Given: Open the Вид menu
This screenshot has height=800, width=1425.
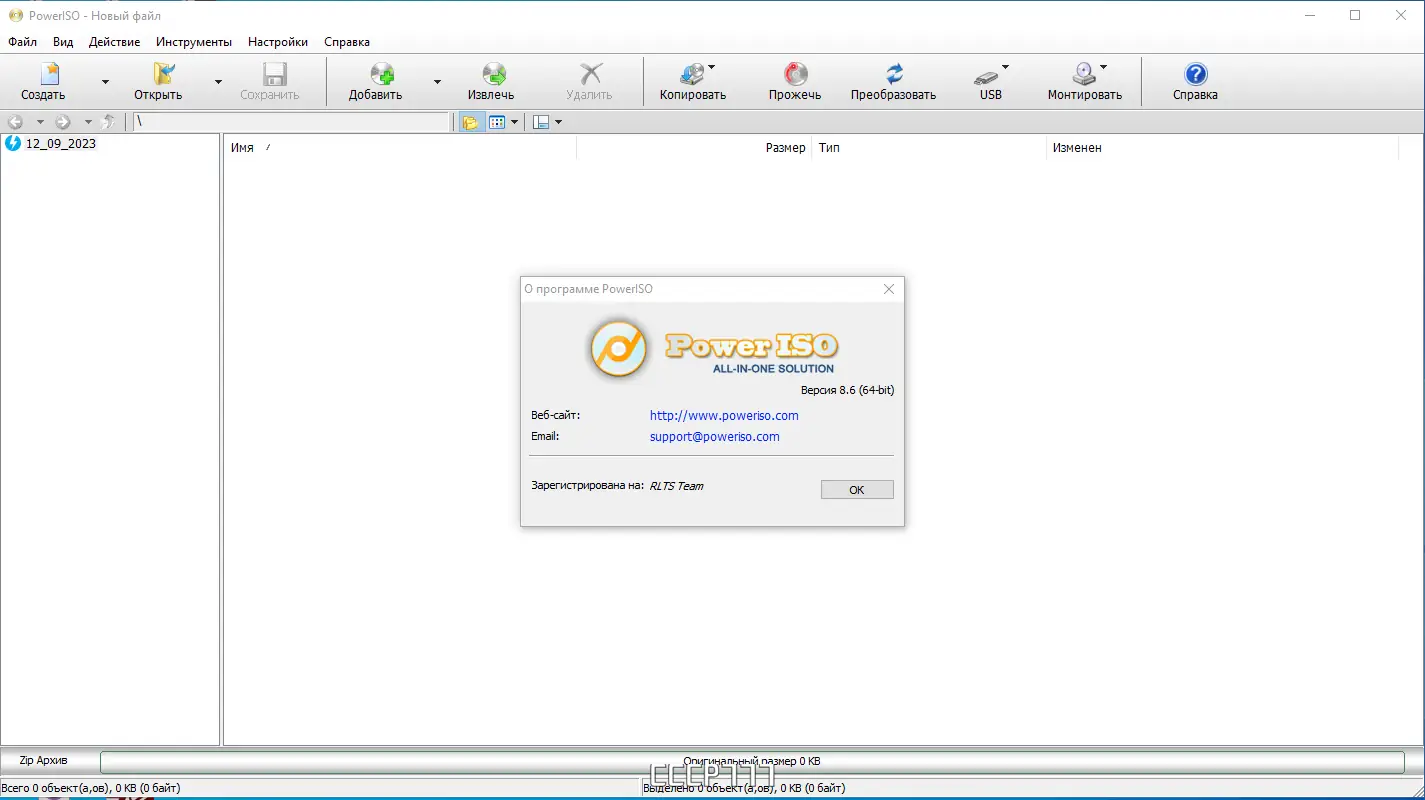Looking at the screenshot, I should (x=63, y=42).
